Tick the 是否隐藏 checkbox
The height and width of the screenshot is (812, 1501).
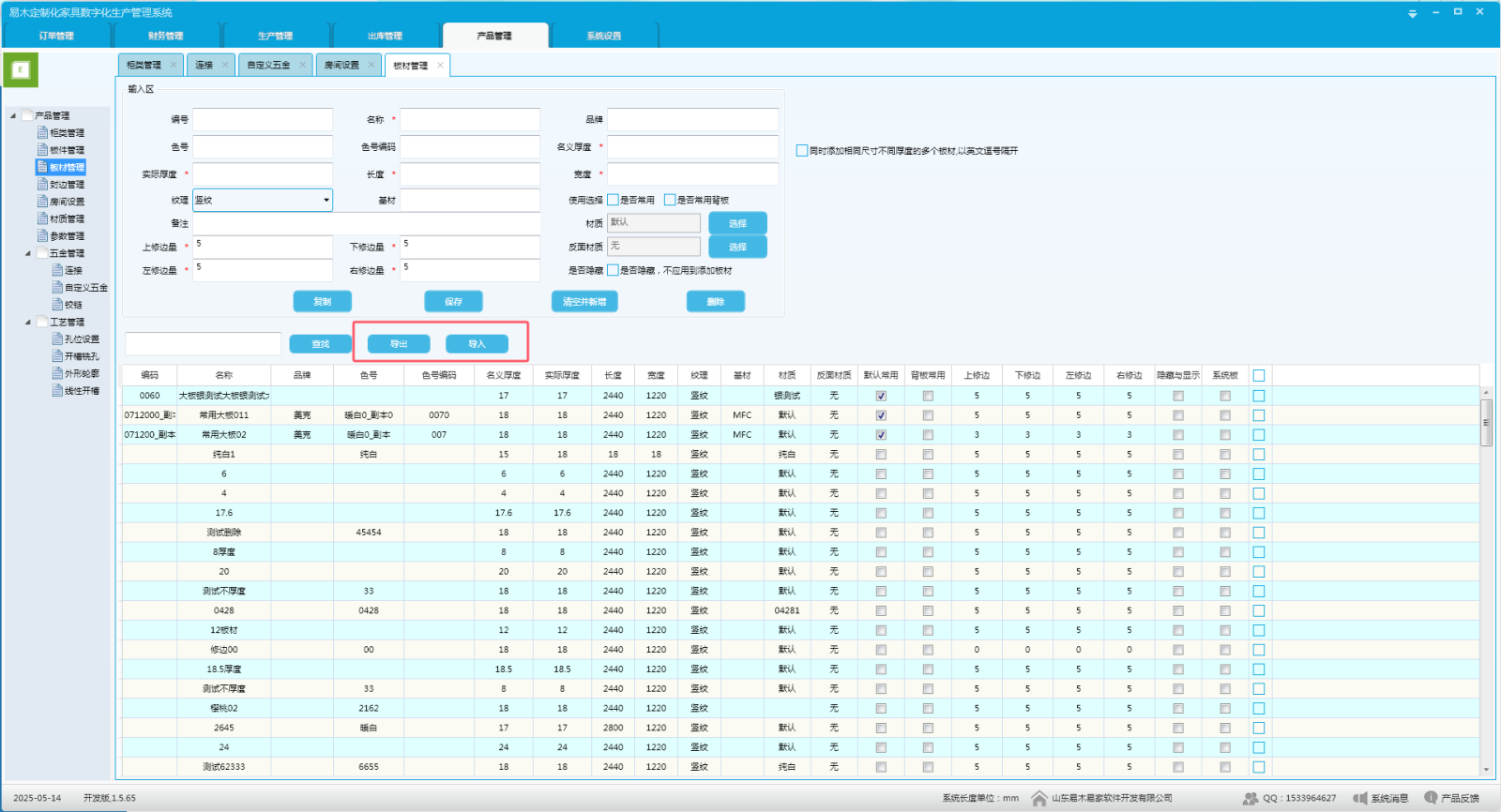[613, 270]
